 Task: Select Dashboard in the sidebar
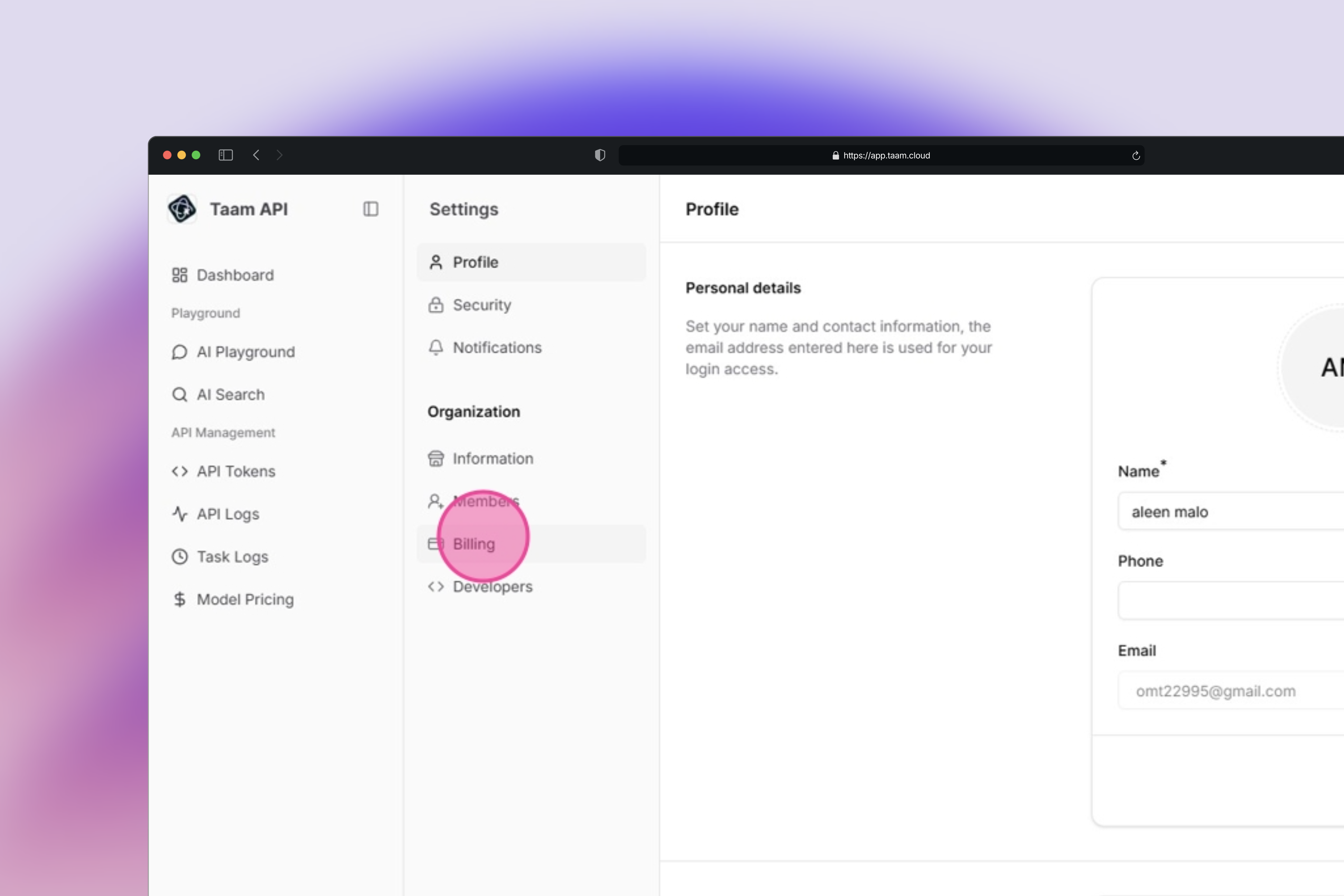234,275
